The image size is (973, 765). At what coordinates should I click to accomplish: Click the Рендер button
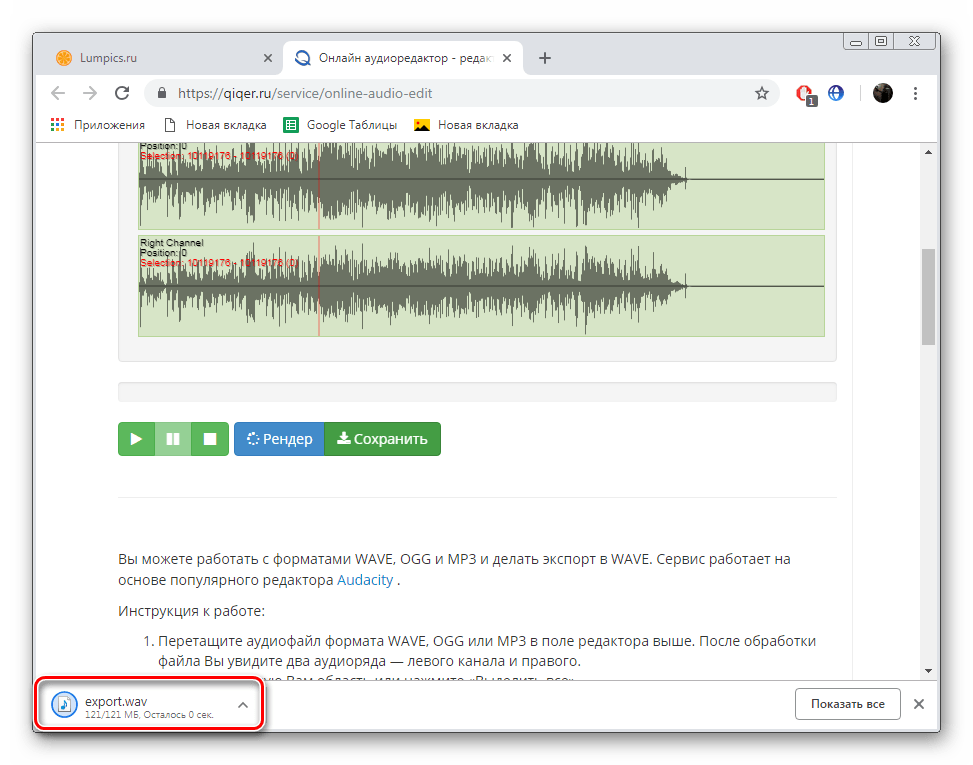click(x=279, y=439)
